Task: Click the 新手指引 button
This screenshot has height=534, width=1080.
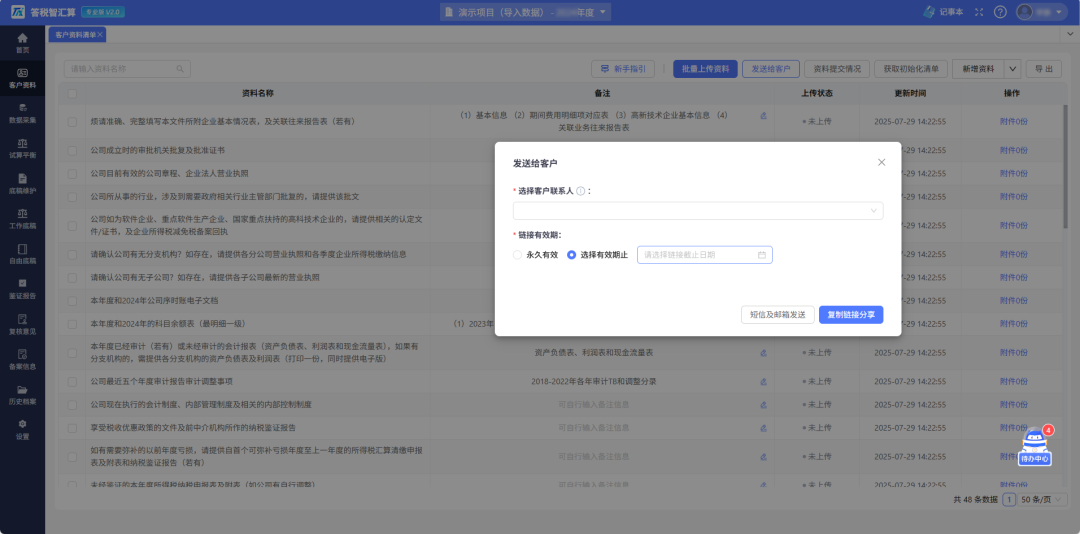Action: point(623,69)
